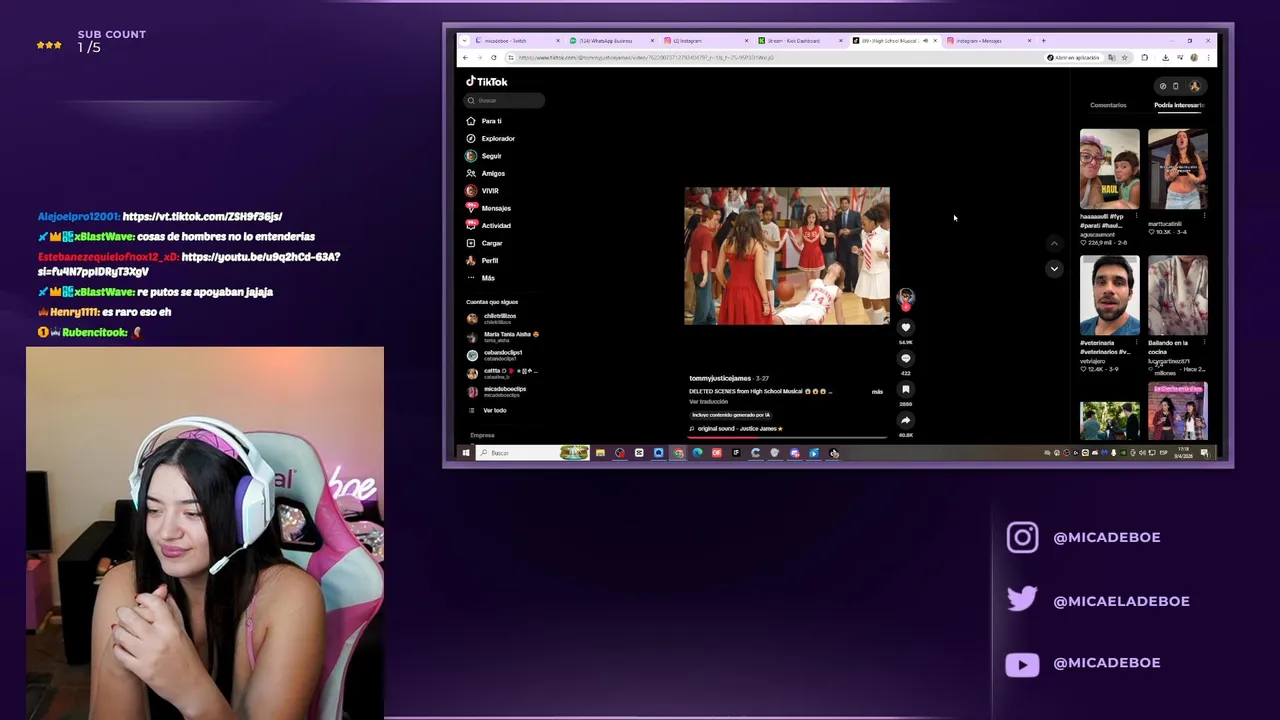Expand description with más link

pyautogui.click(x=877, y=392)
